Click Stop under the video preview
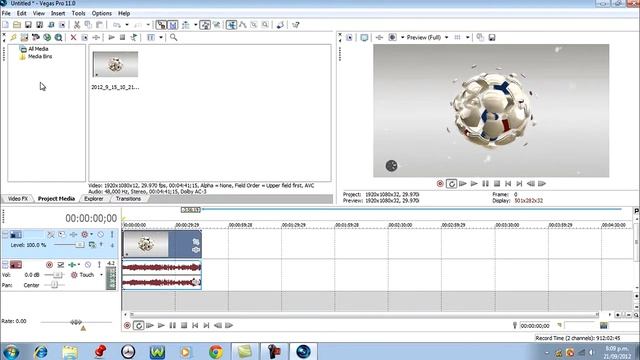This screenshot has height=360, width=640. tap(497, 184)
